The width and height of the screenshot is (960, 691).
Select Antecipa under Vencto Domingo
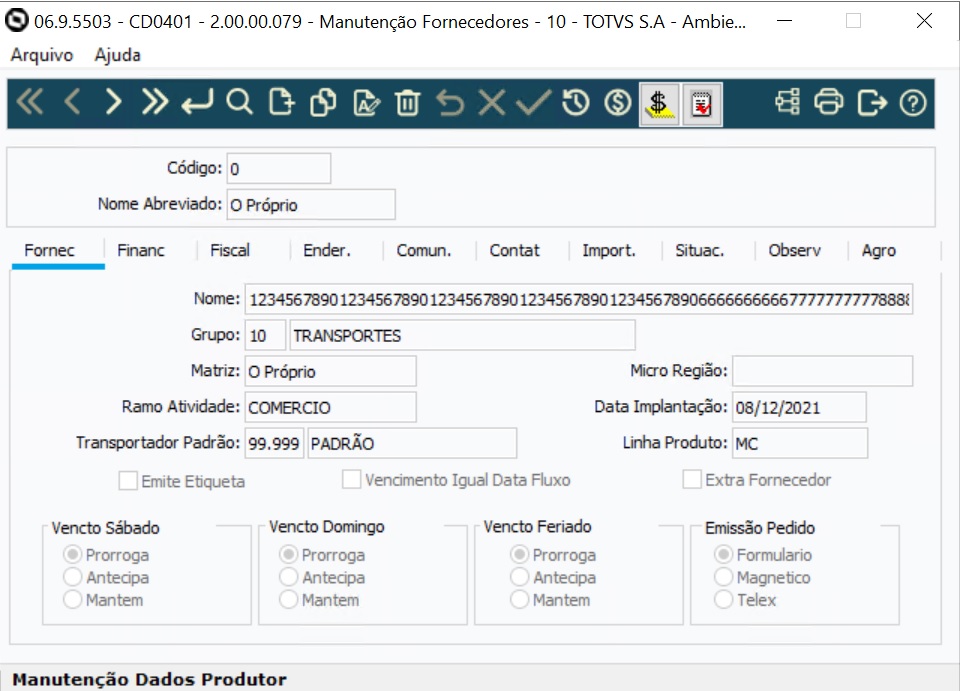(288, 577)
